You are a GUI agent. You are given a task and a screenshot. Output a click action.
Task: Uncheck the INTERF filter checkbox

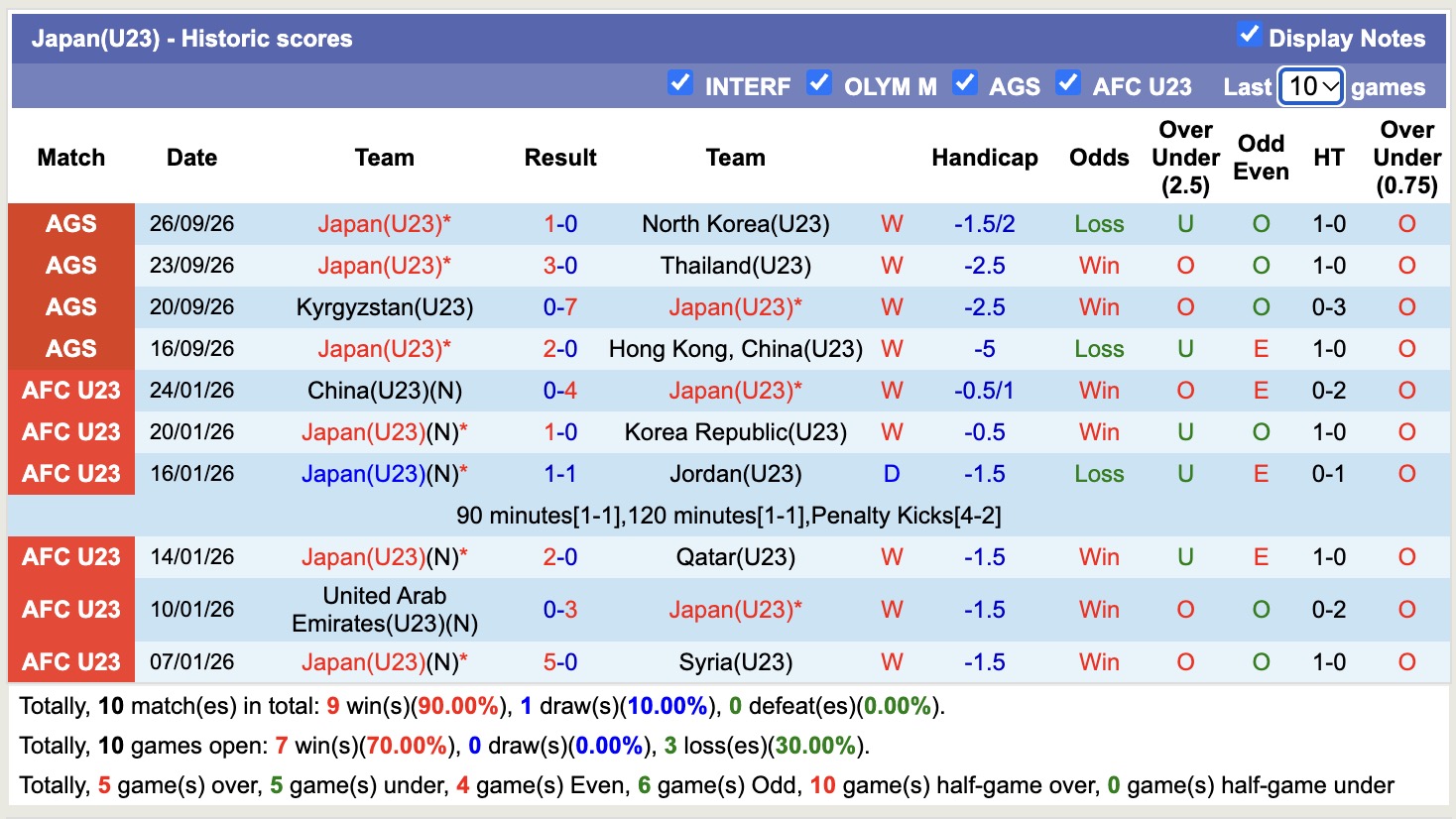pos(679,82)
